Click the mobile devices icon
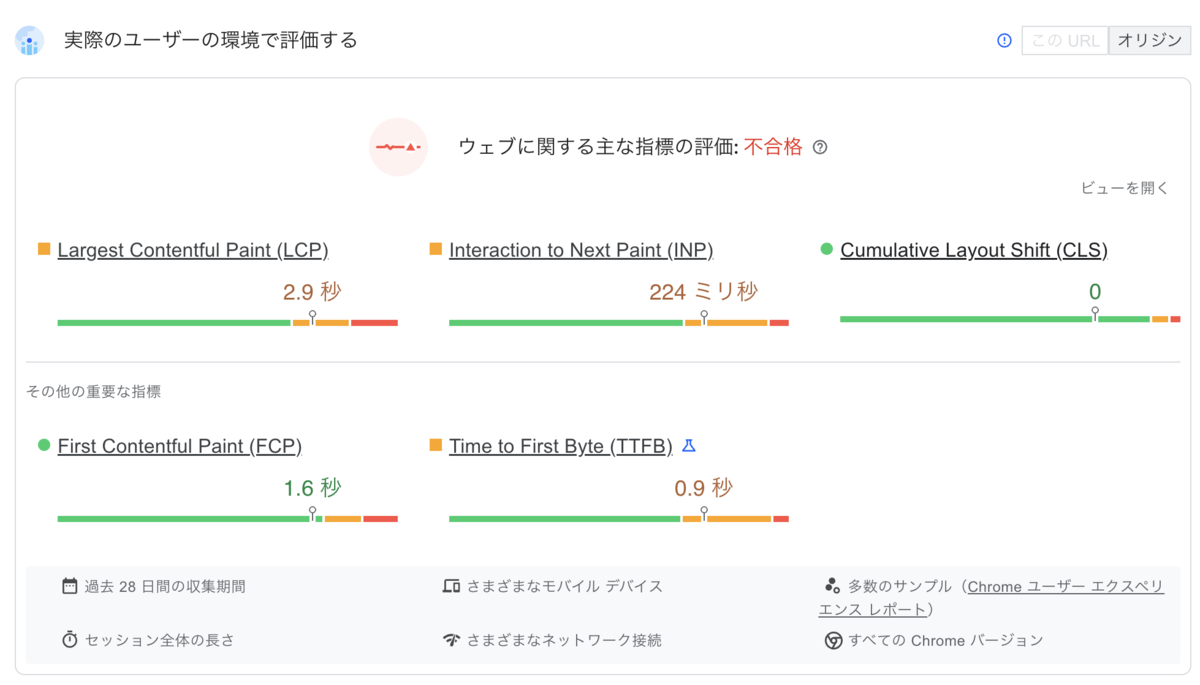This screenshot has height=685, width=1200. point(451,586)
